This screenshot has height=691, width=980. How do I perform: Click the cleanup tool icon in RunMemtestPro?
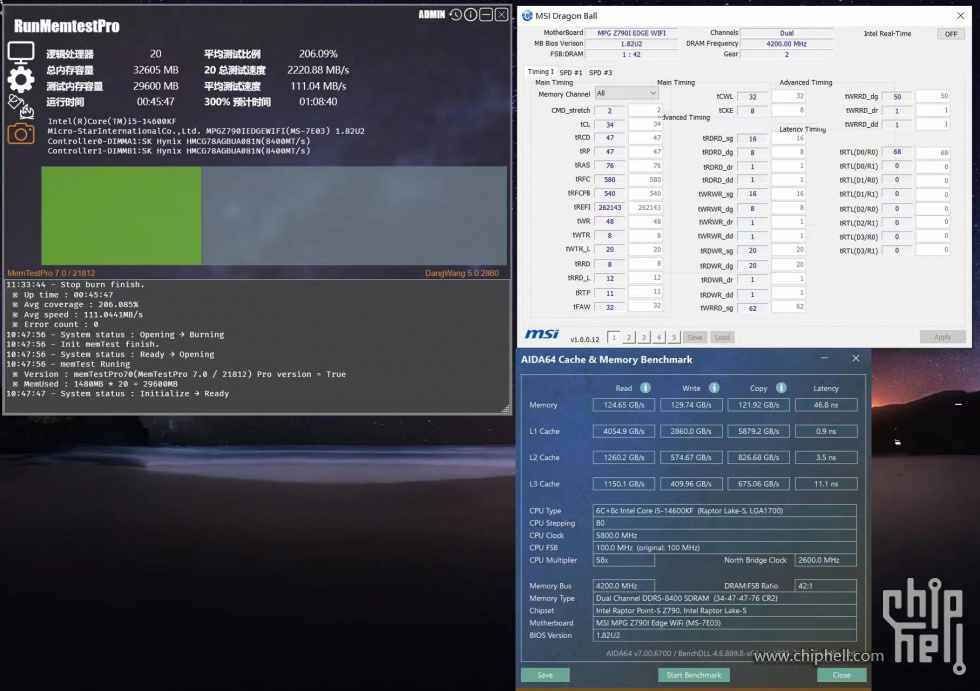[21, 107]
